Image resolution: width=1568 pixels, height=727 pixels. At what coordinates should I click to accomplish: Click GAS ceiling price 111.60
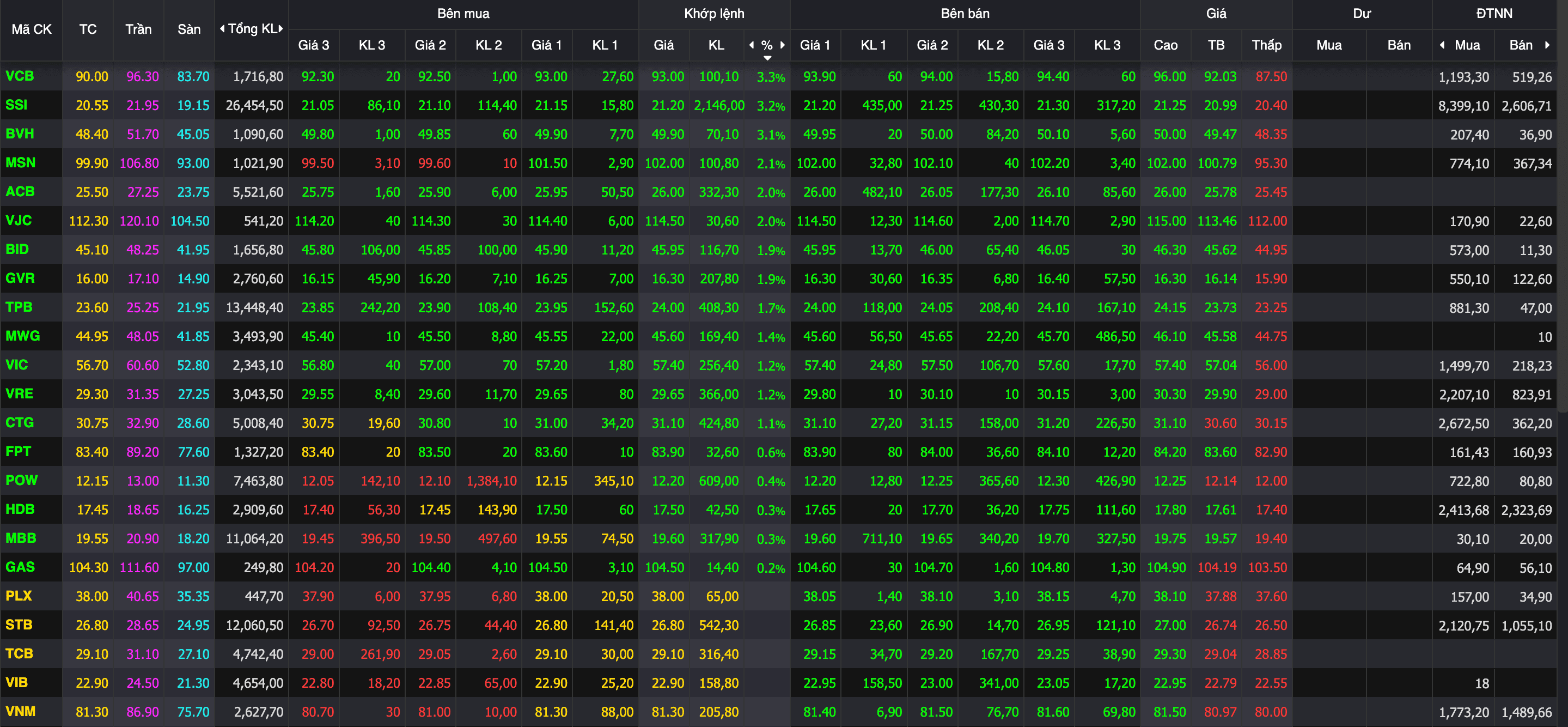click(139, 567)
